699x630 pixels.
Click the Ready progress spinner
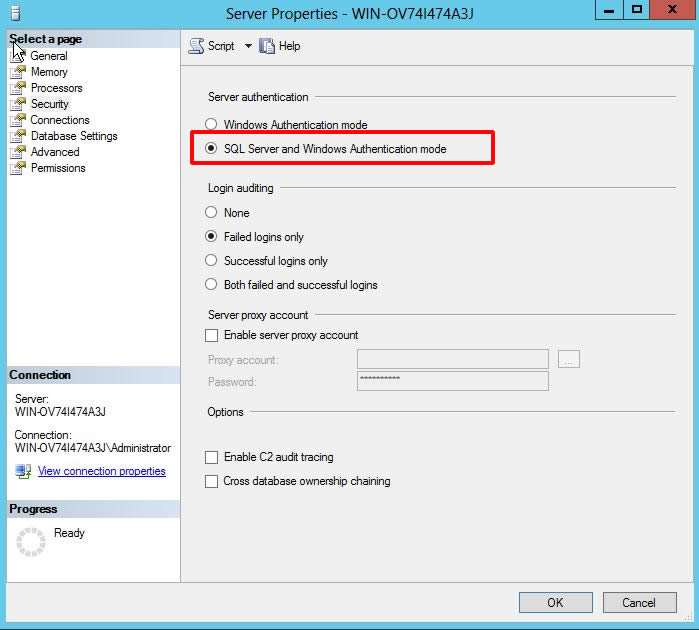[x=31, y=542]
